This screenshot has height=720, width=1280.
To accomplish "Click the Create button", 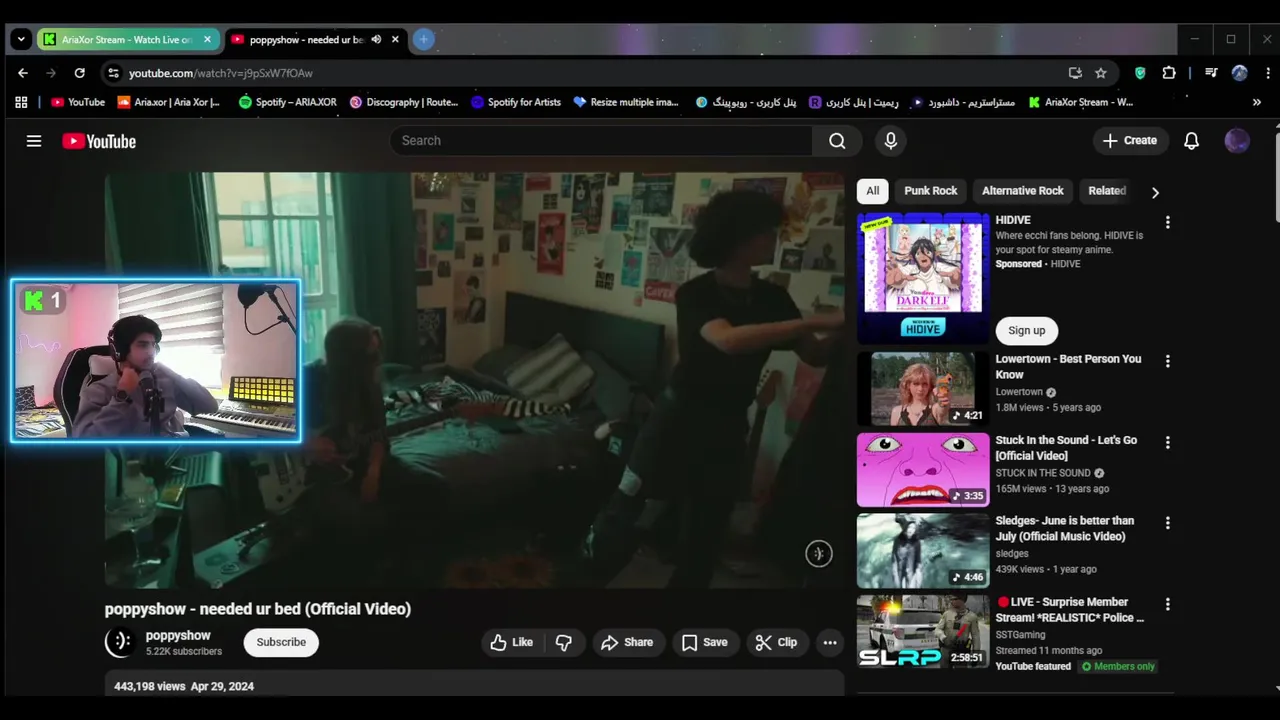I will (x=1130, y=141).
